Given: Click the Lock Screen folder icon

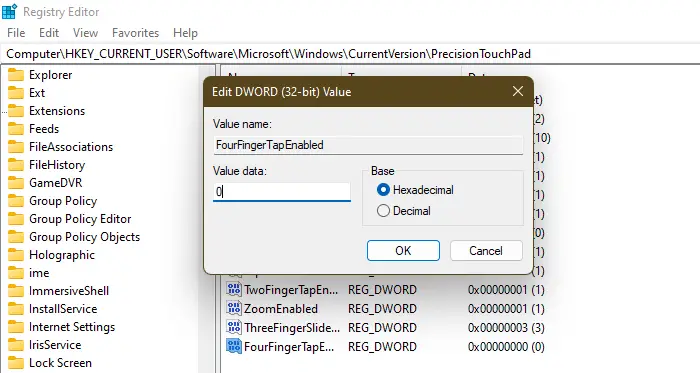Looking at the screenshot, I should 16,363.
